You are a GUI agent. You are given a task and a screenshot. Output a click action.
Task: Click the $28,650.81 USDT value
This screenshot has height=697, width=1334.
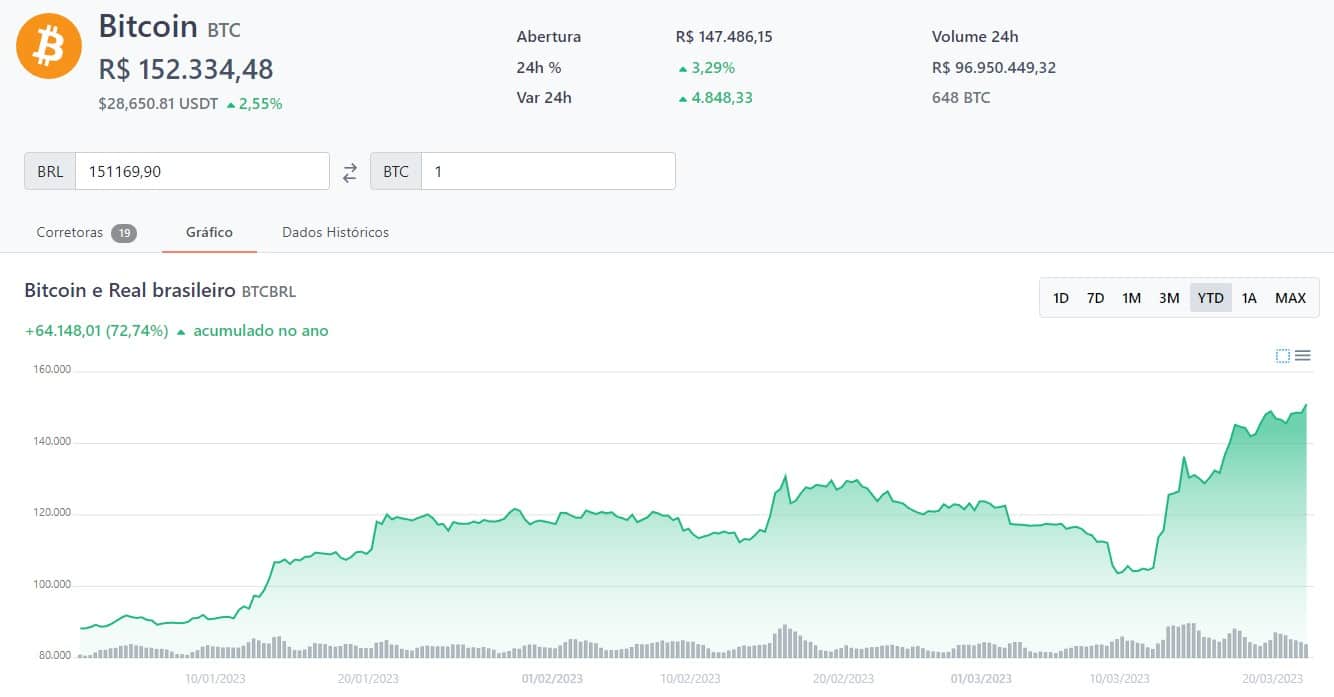pyautogui.click(x=158, y=103)
